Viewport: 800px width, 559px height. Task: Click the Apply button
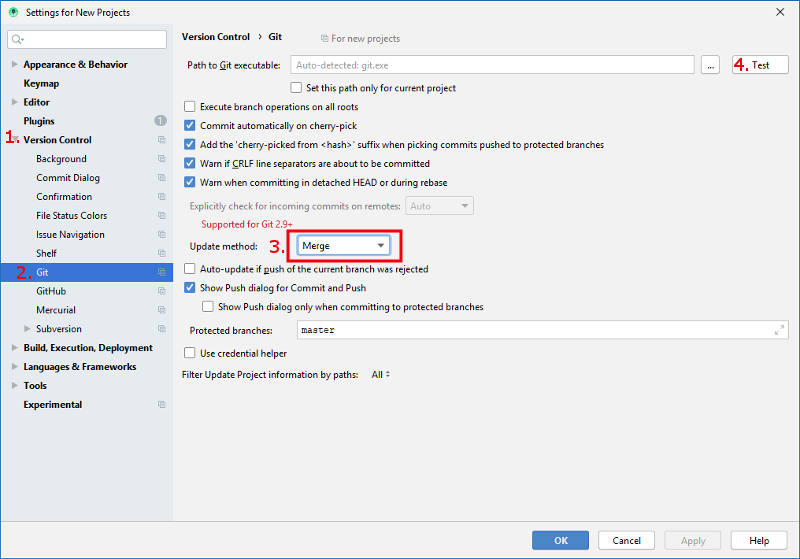pos(692,540)
